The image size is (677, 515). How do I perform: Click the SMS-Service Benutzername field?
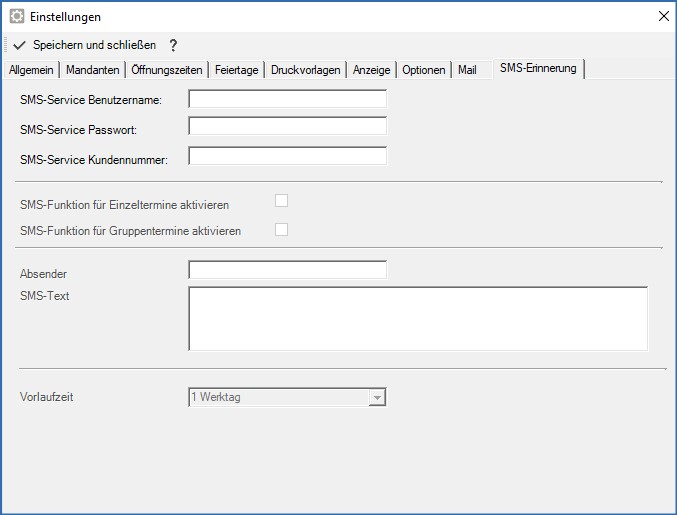click(x=287, y=99)
